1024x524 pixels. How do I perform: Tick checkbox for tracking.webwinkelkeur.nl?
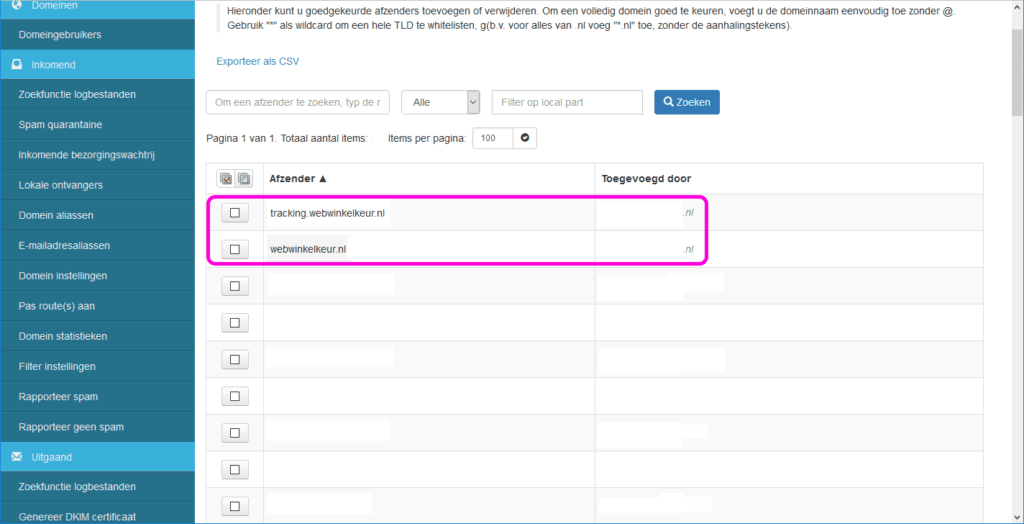click(235, 213)
